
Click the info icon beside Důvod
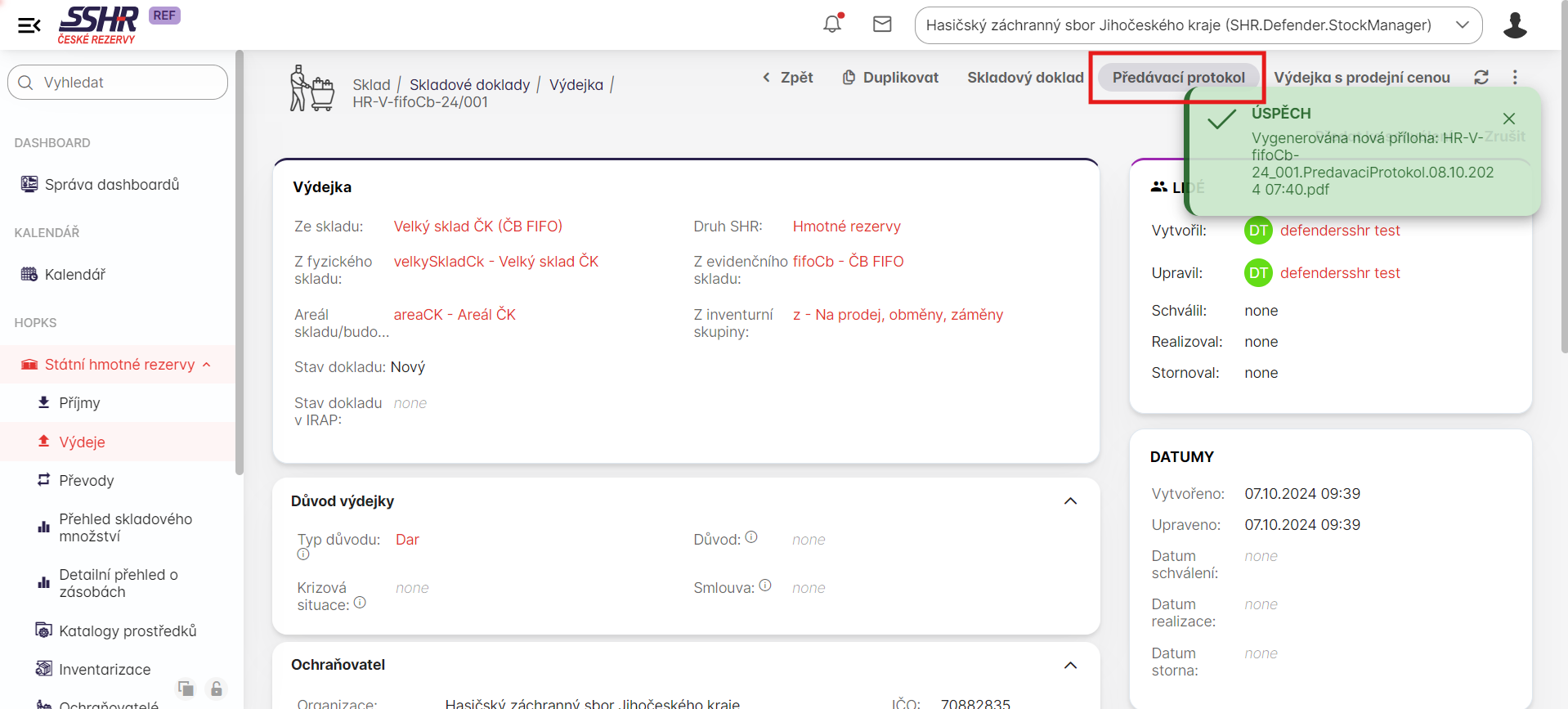751,537
